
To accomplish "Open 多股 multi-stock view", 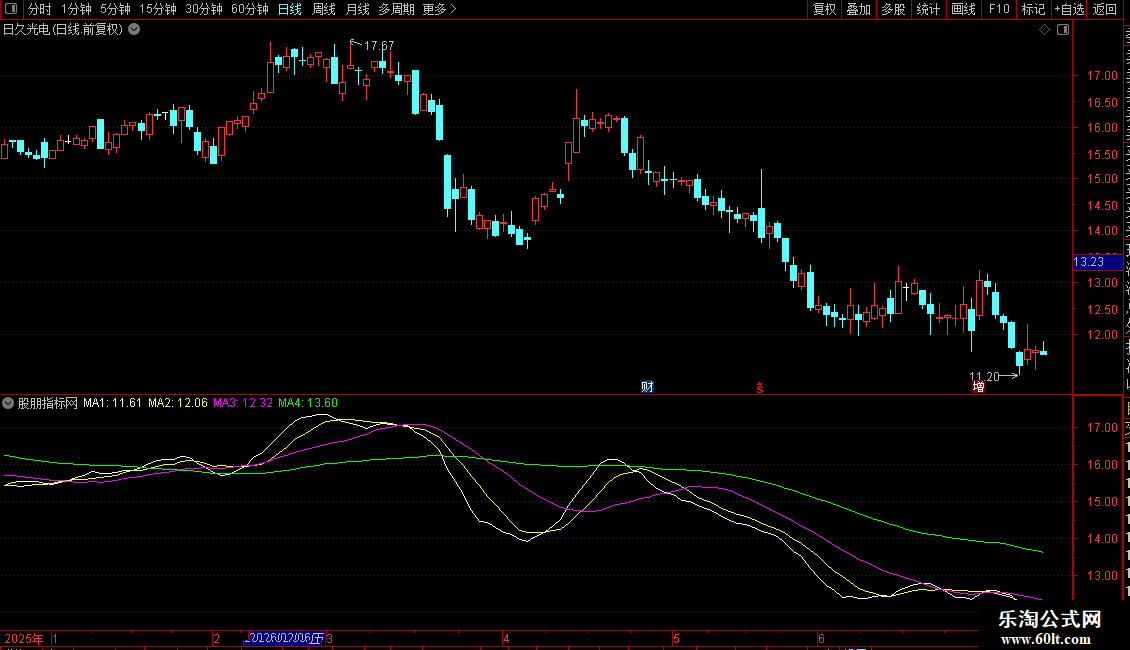I will [894, 9].
